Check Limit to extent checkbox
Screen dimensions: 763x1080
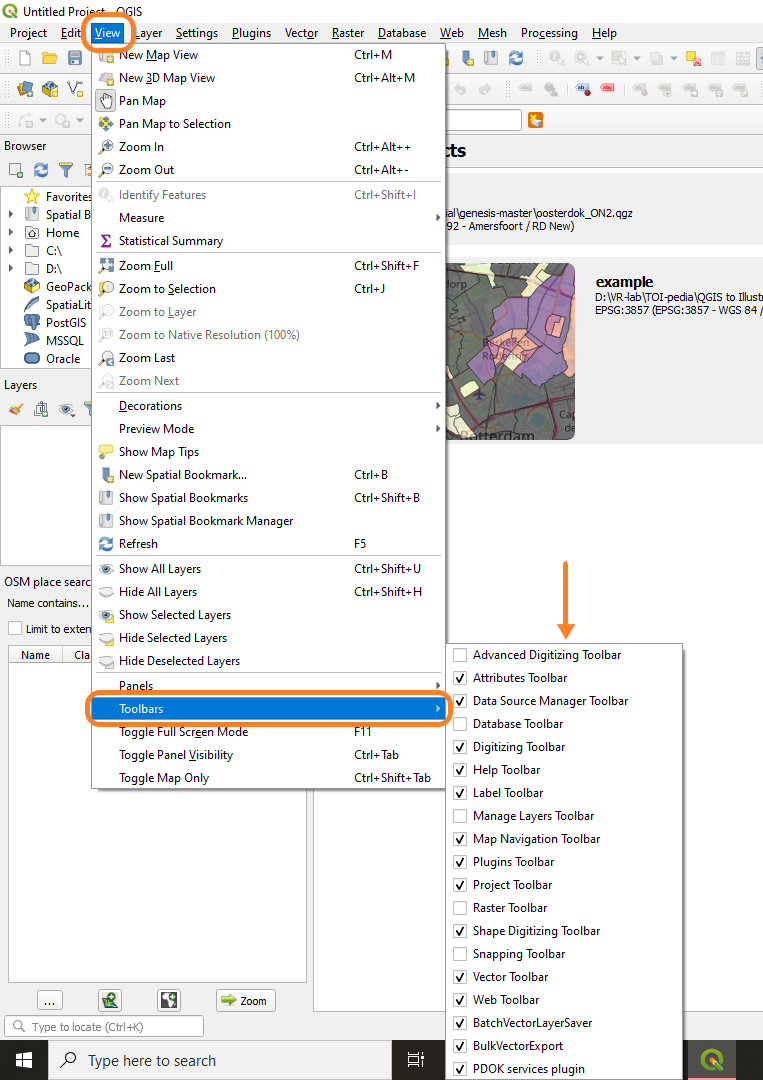[x=14, y=628]
